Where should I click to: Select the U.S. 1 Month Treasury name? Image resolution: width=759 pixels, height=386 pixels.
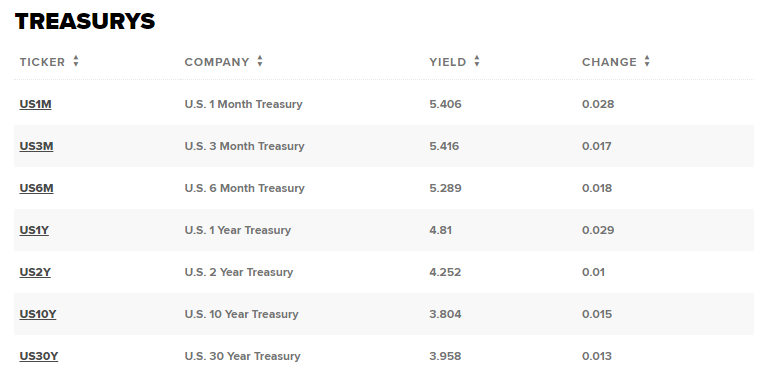pos(243,104)
